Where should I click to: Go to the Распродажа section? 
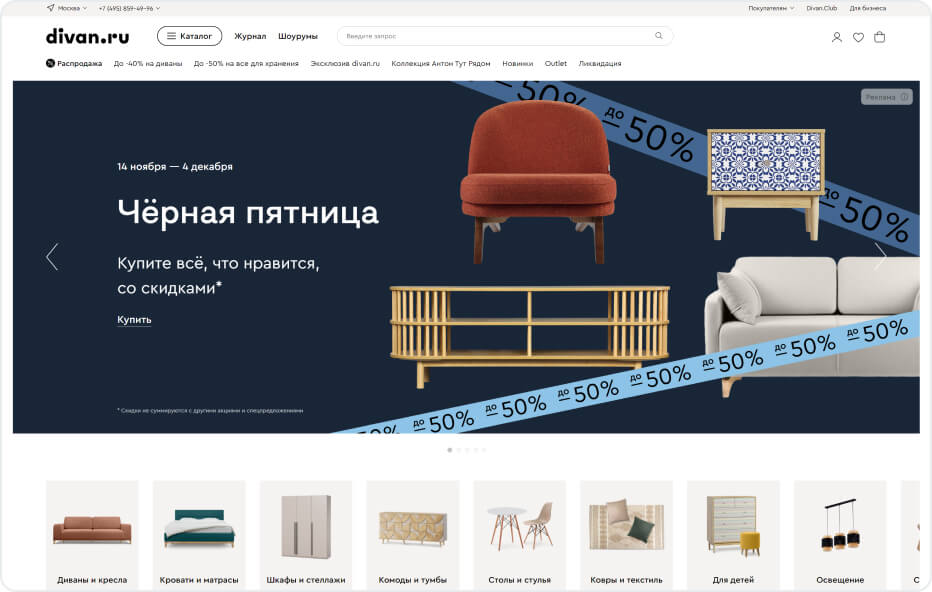[x=74, y=63]
